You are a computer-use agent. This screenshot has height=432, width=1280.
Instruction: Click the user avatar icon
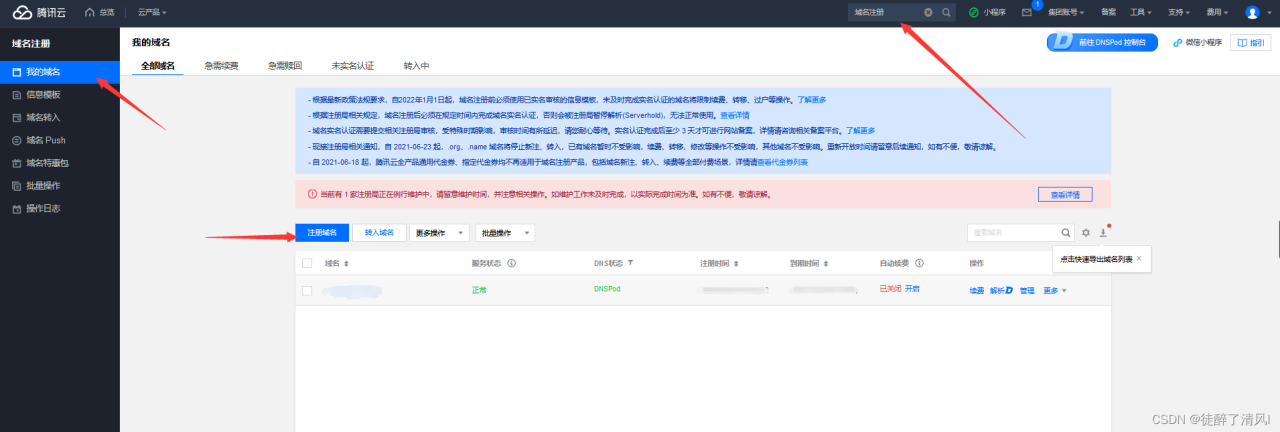(1252, 12)
